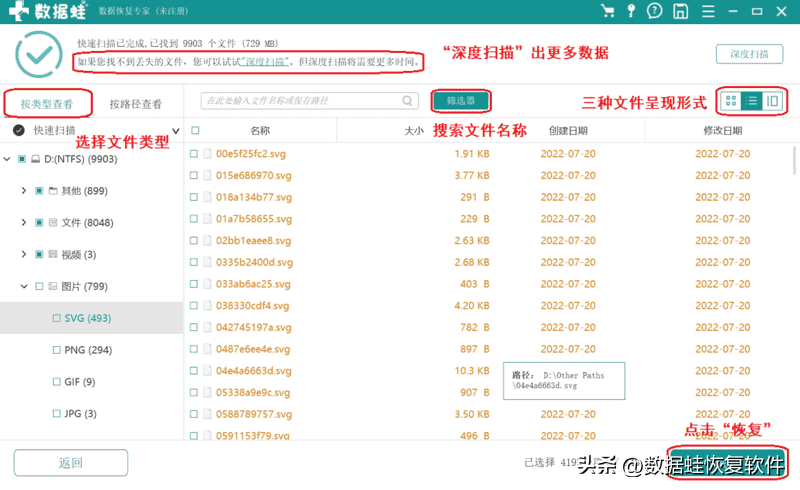Open the hamburger menu icon
This screenshot has height=490, width=800.
[x=708, y=11]
